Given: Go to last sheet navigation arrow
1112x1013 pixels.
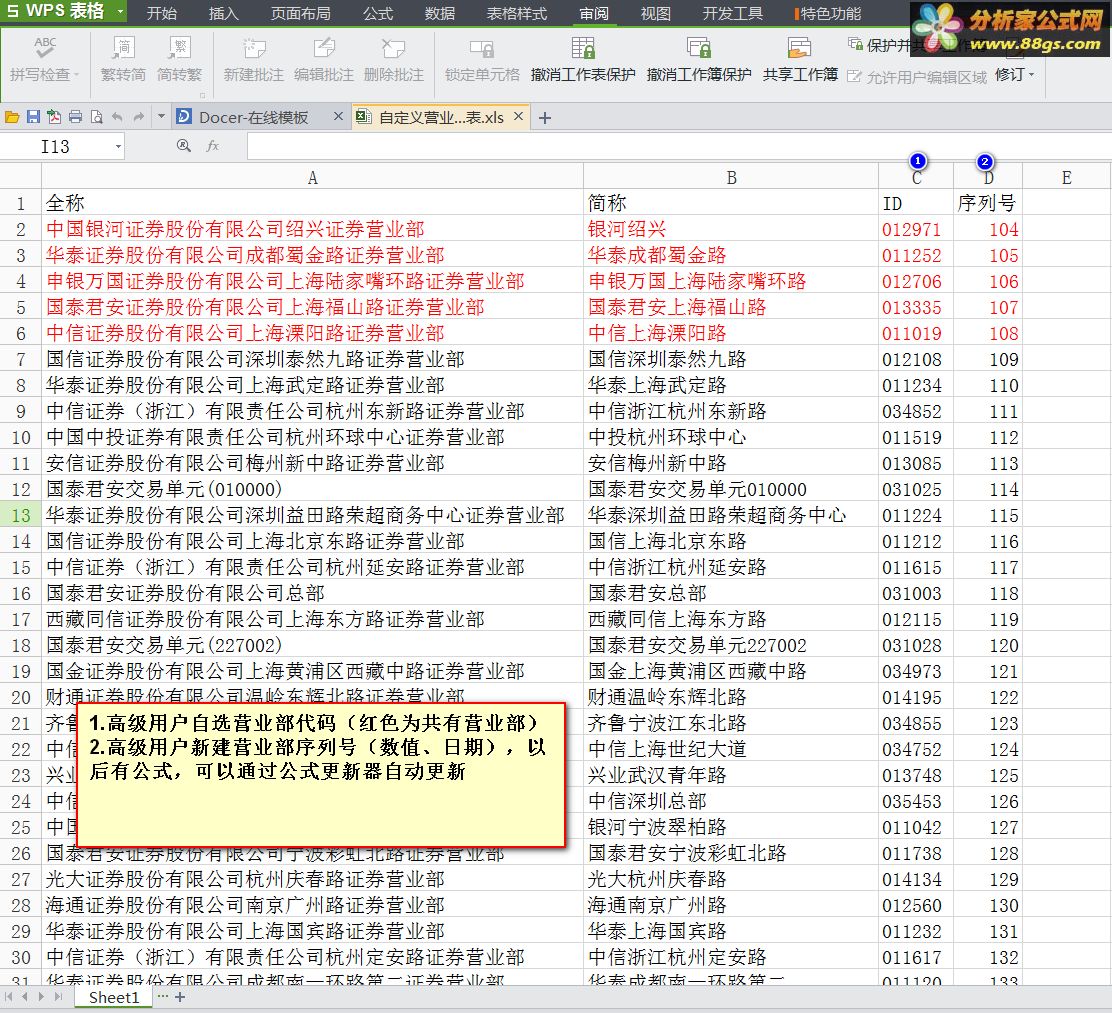Looking at the screenshot, I should coord(59,997).
